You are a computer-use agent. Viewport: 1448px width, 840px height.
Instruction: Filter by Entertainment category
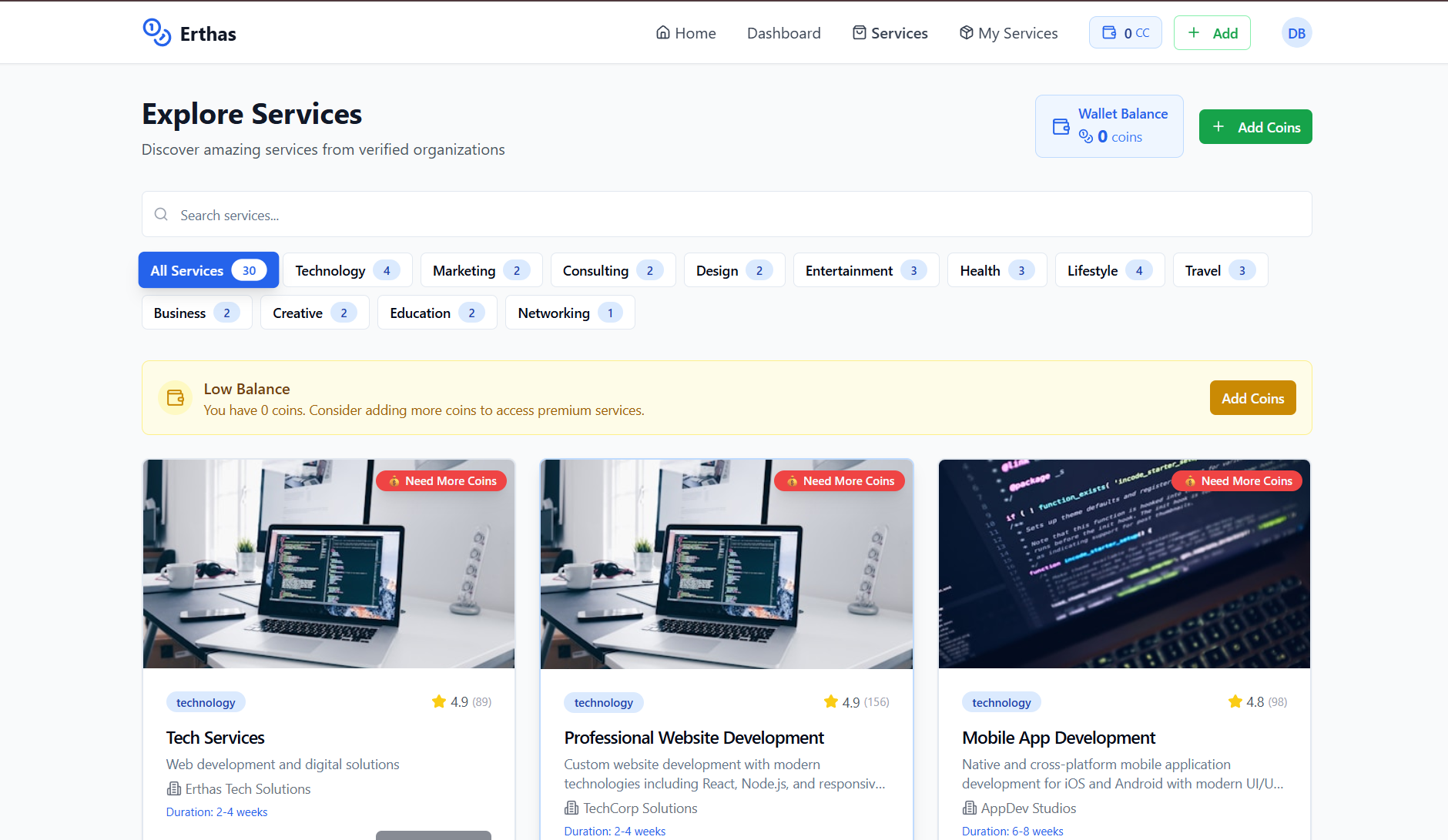tap(866, 270)
